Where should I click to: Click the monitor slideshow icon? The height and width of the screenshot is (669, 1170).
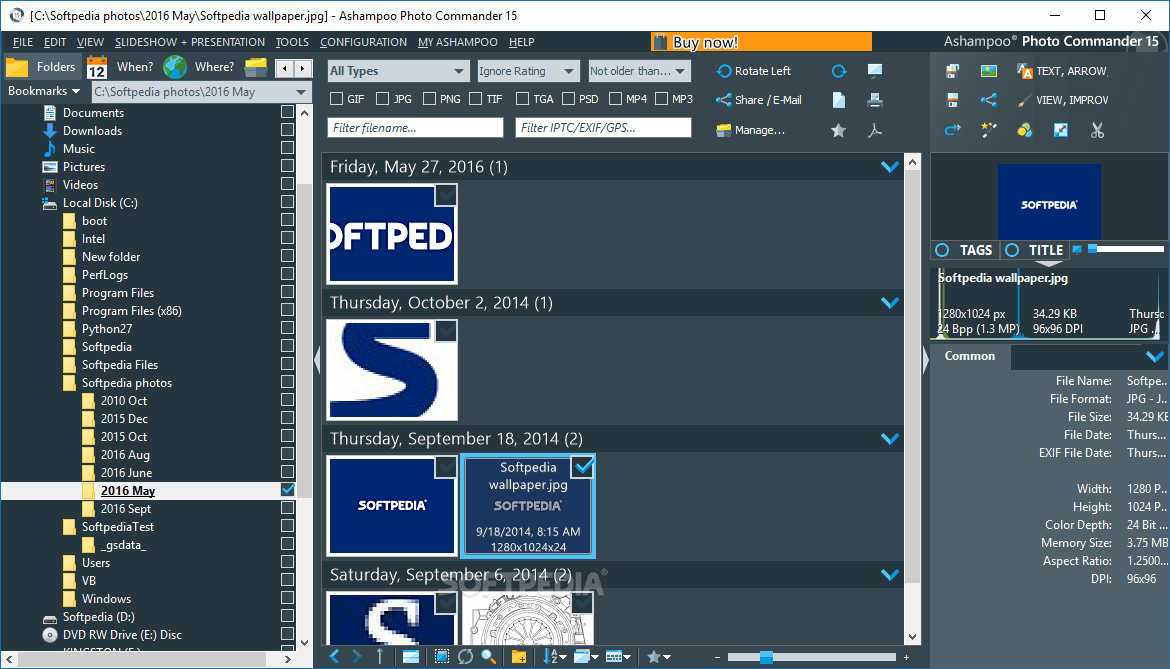click(x=875, y=71)
